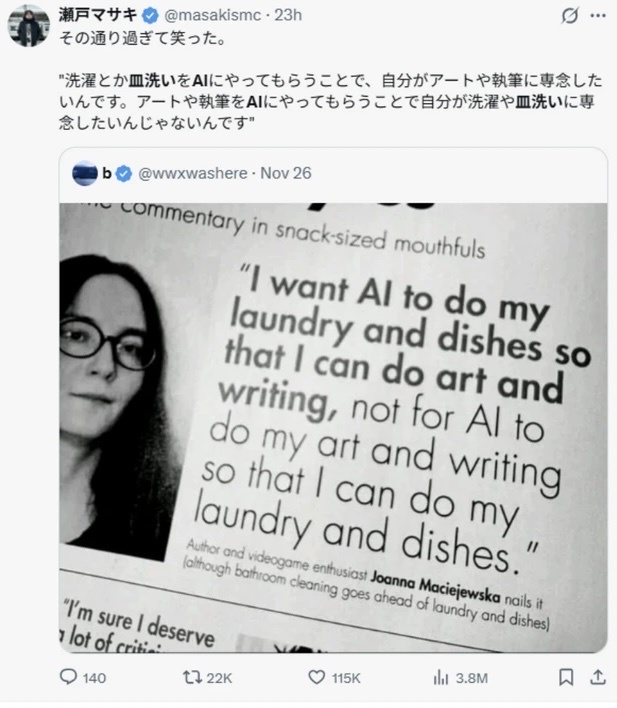This screenshot has height=708, width=617.
Task: Visit the @masakismc handle link
Action: click(x=212, y=15)
